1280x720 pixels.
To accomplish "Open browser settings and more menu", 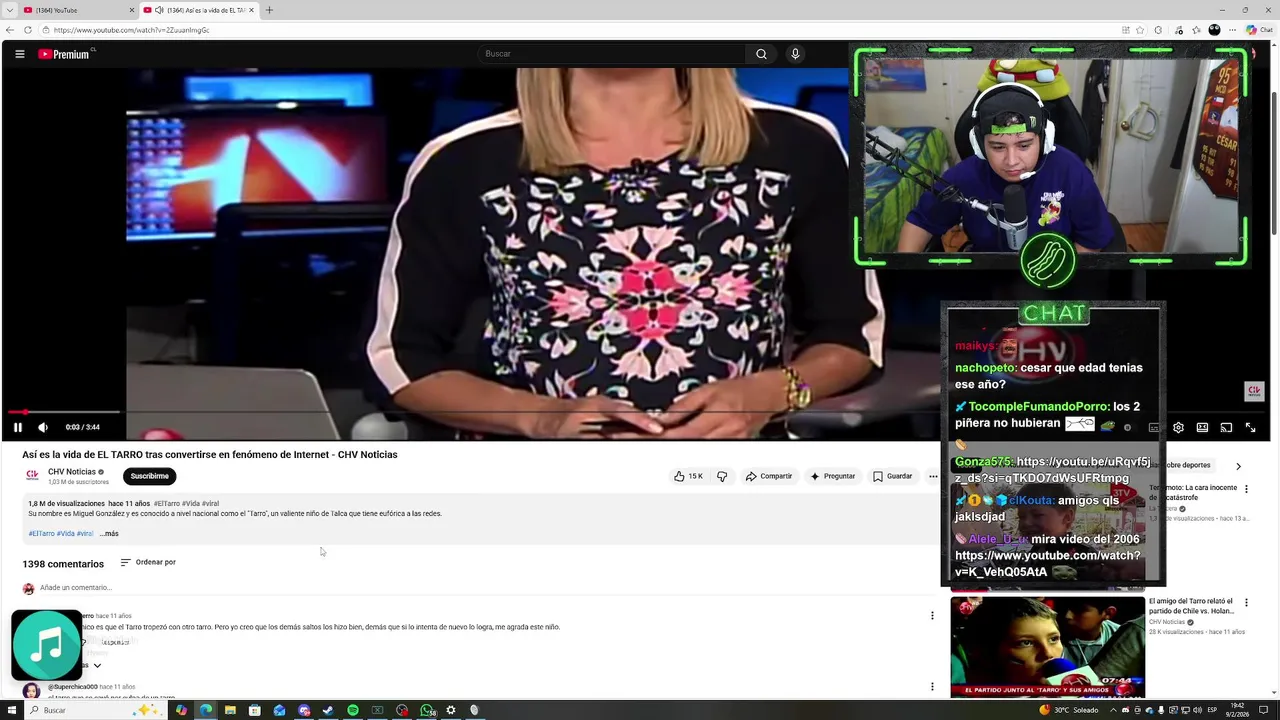I will click(x=1232, y=30).
